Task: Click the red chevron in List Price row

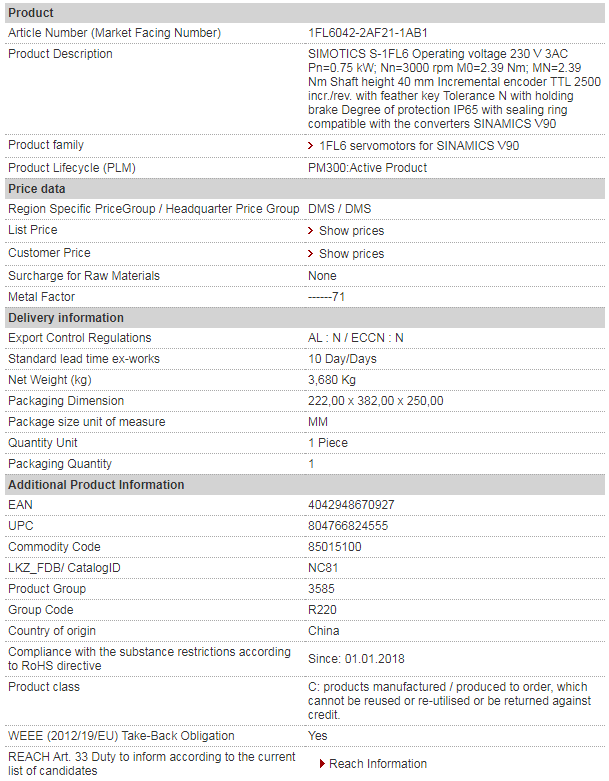Action: [311, 231]
